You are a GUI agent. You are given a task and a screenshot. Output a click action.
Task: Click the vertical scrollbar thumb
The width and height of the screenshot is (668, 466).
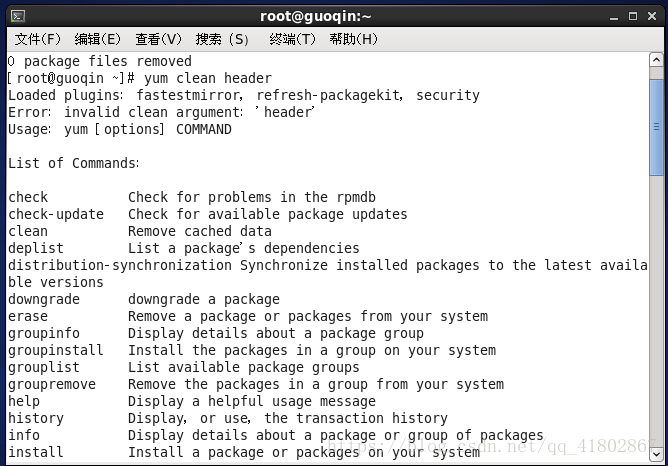pyautogui.click(x=656, y=127)
